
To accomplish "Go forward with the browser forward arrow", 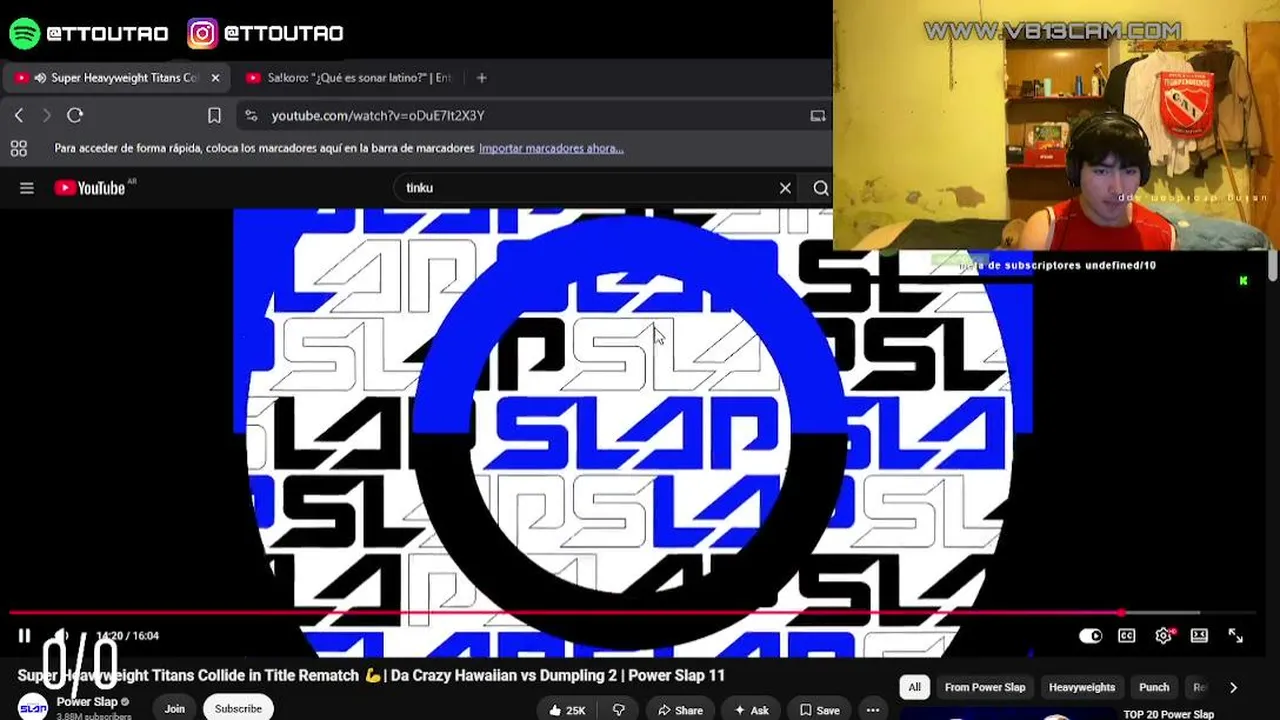I will 46,116.
